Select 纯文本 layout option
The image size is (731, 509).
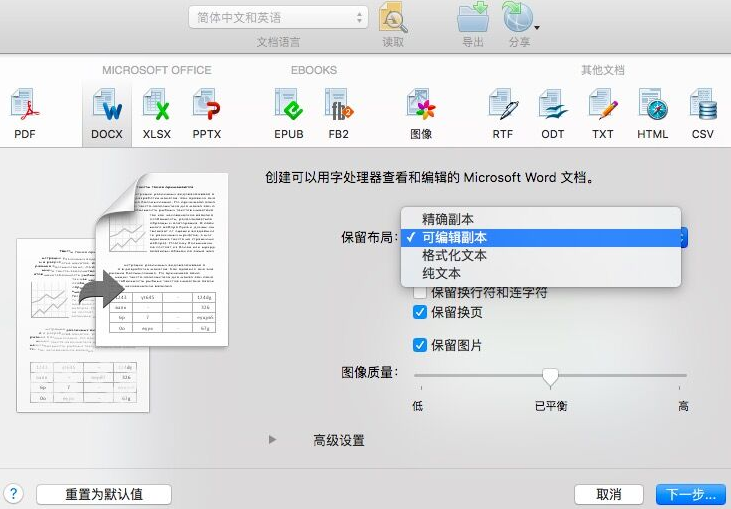tap(541, 273)
